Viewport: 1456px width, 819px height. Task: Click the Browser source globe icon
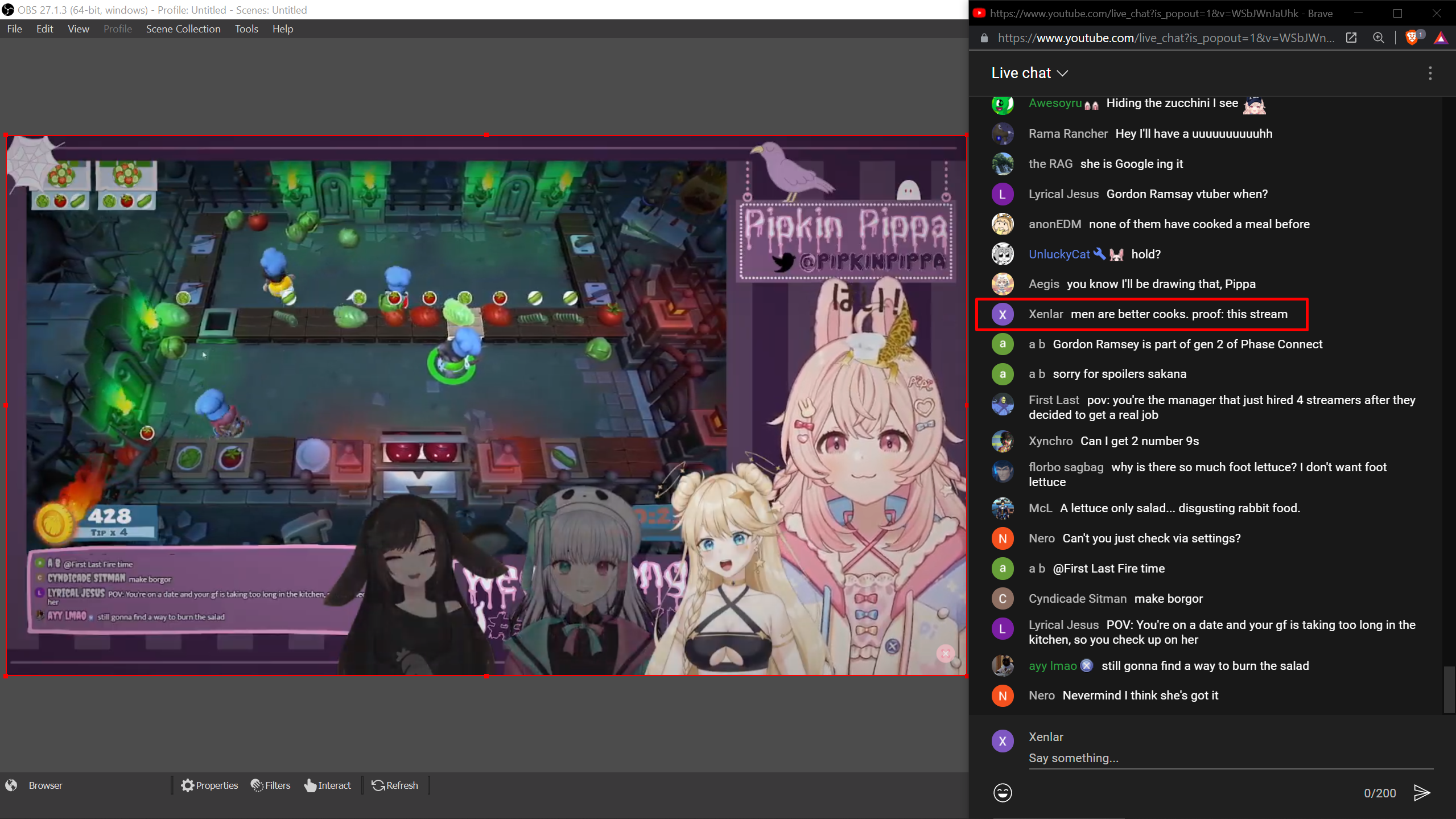click(x=11, y=785)
